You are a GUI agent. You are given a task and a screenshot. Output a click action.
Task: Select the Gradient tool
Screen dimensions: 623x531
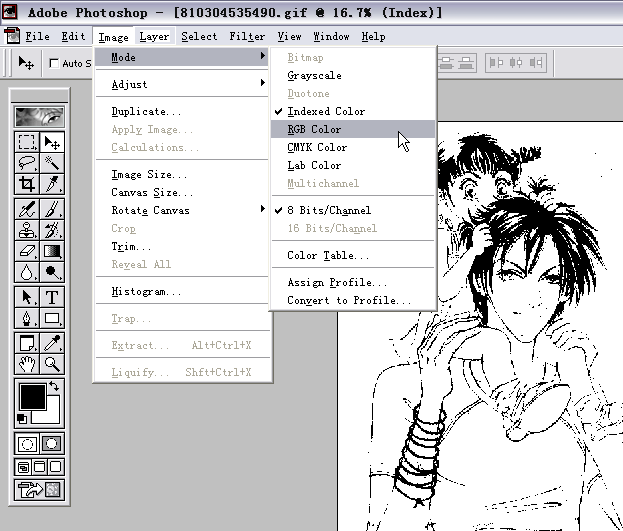pyautogui.click(x=52, y=251)
